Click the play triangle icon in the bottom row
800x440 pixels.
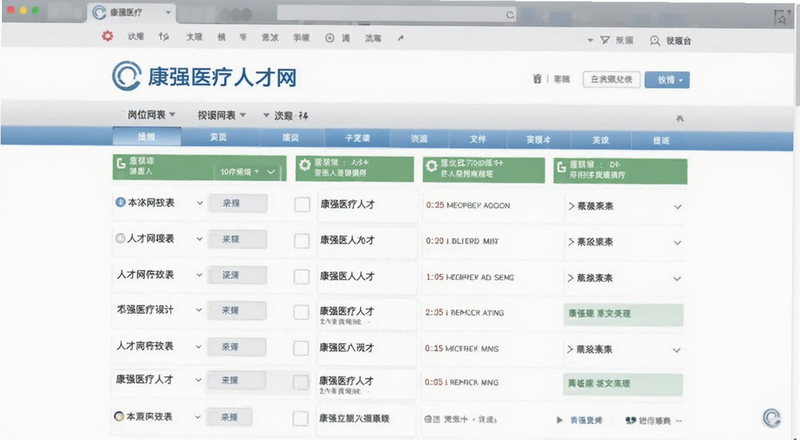click(x=560, y=420)
